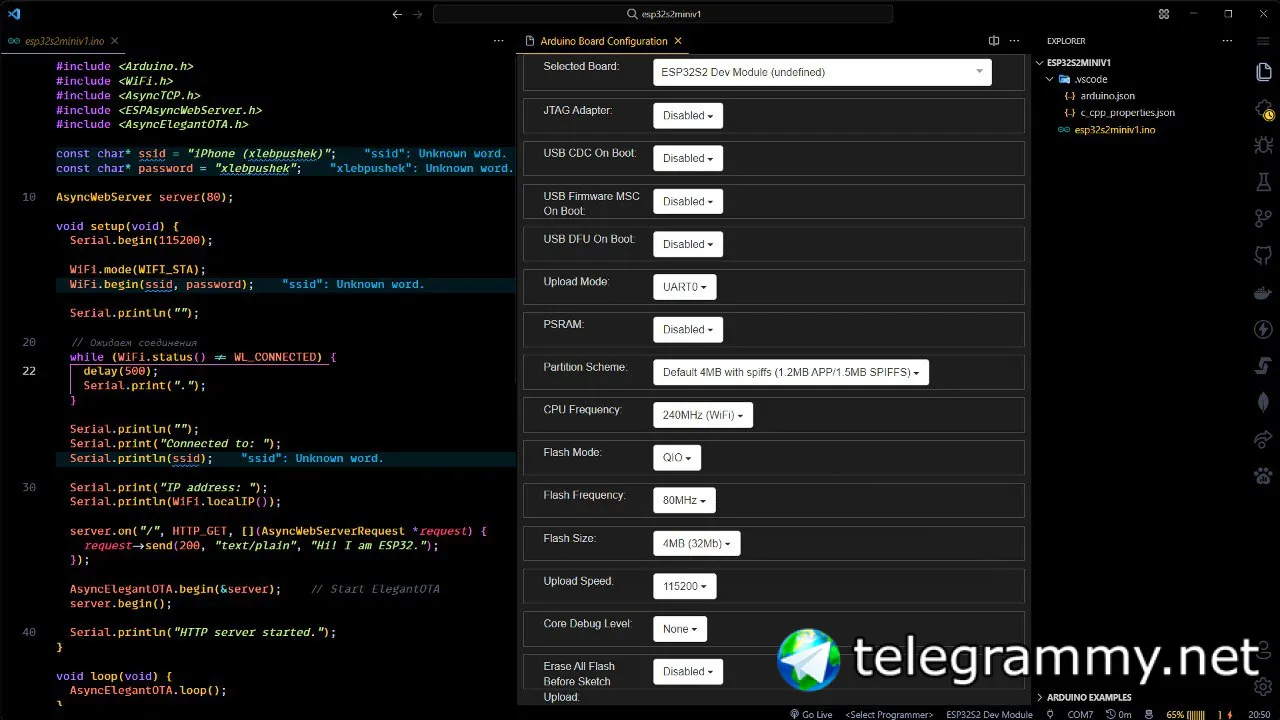Screen dimensions: 1280x720
Task: Open the USB CDC On Boot dropdown
Action: click(x=688, y=158)
